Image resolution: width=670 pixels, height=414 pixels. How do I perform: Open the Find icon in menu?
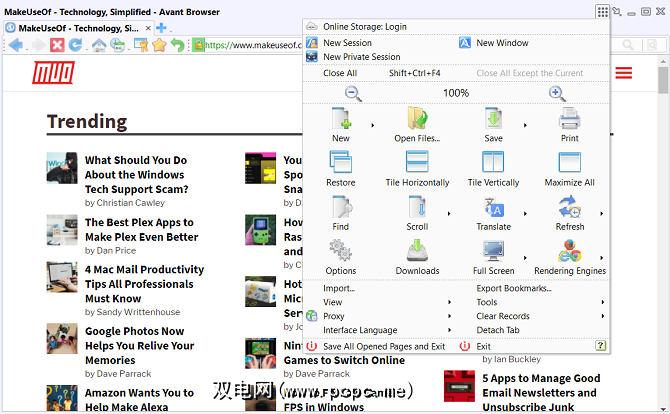pos(342,207)
